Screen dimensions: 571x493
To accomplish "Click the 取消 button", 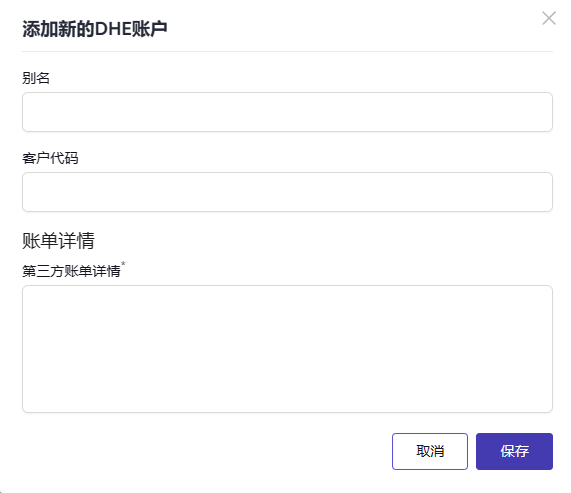I will (x=430, y=451).
